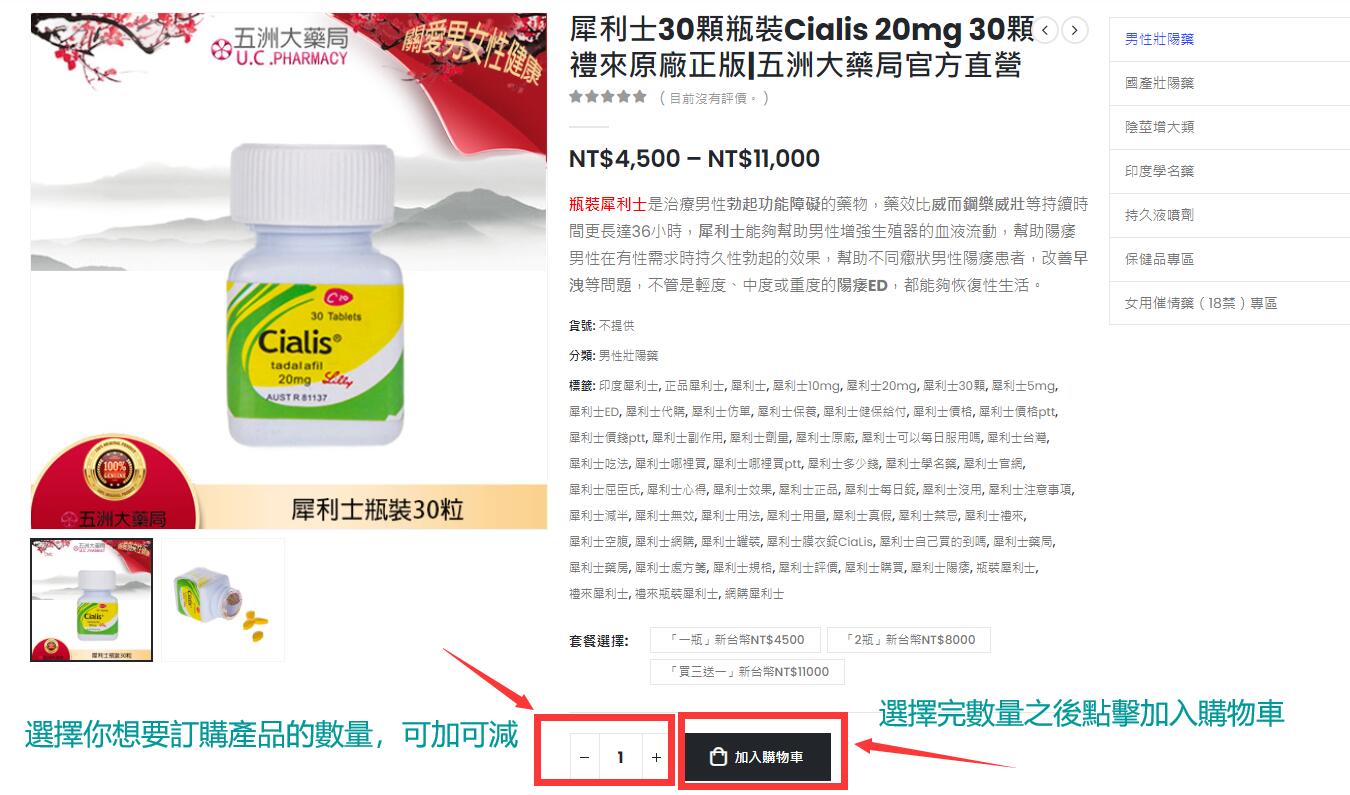
Task: Open the 男性壯陽藥 category link under 分類
Action: click(628, 356)
